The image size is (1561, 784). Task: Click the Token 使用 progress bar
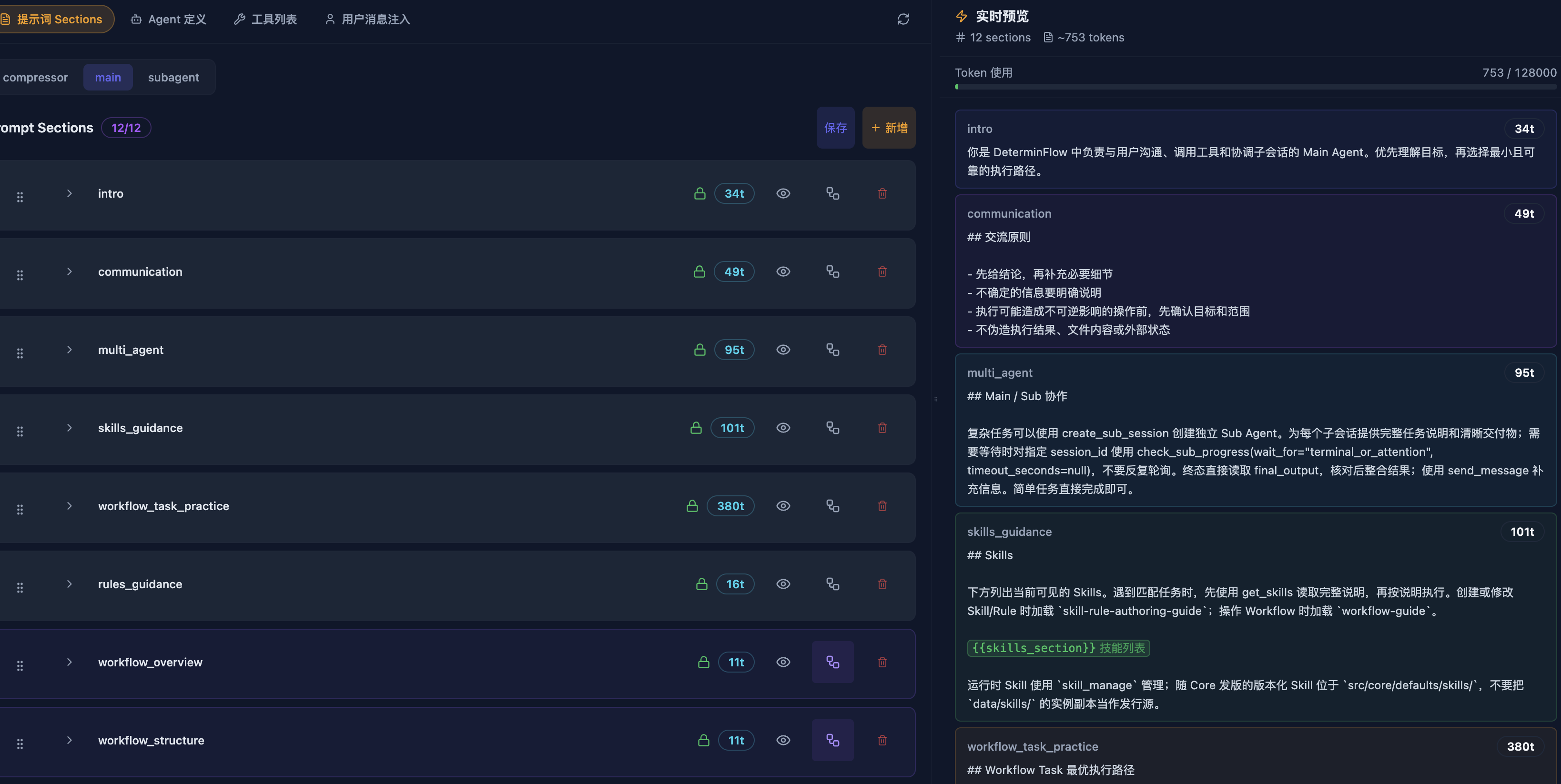click(x=1255, y=87)
